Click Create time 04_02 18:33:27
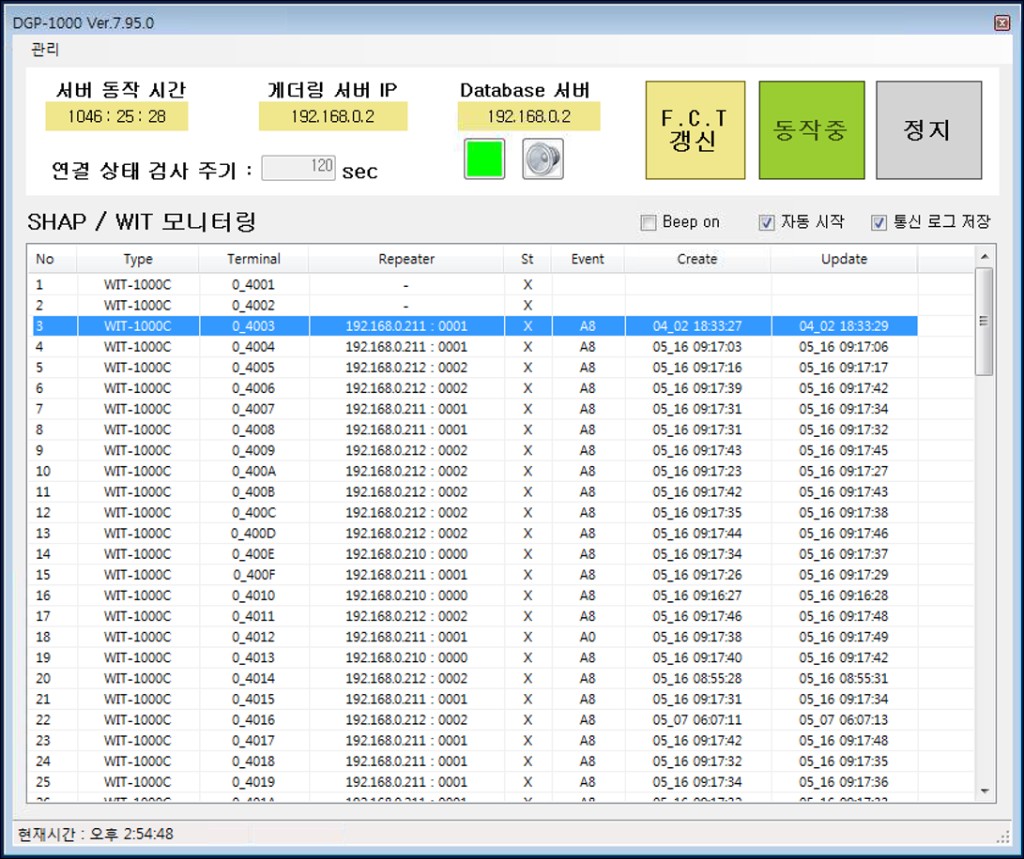Image resolution: width=1024 pixels, height=859 pixels. click(x=697, y=326)
